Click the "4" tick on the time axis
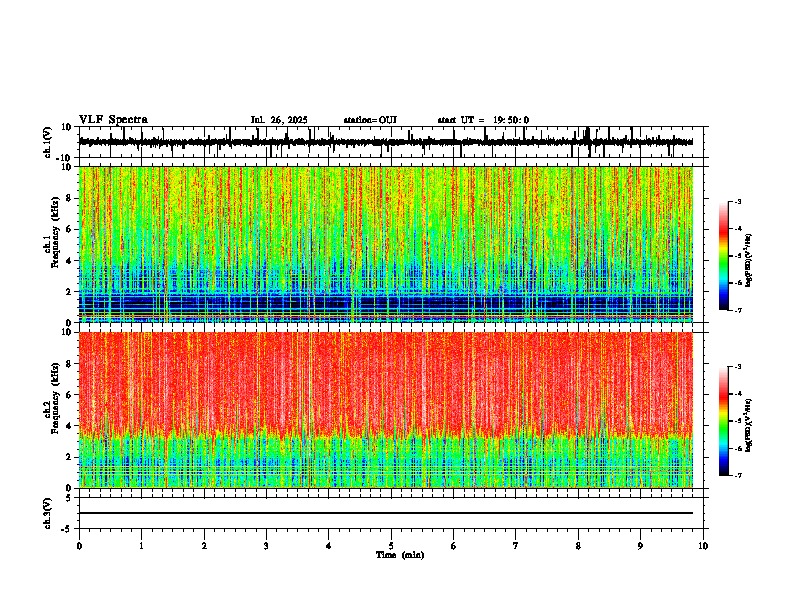The image size is (792, 612). pyautogui.click(x=329, y=546)
